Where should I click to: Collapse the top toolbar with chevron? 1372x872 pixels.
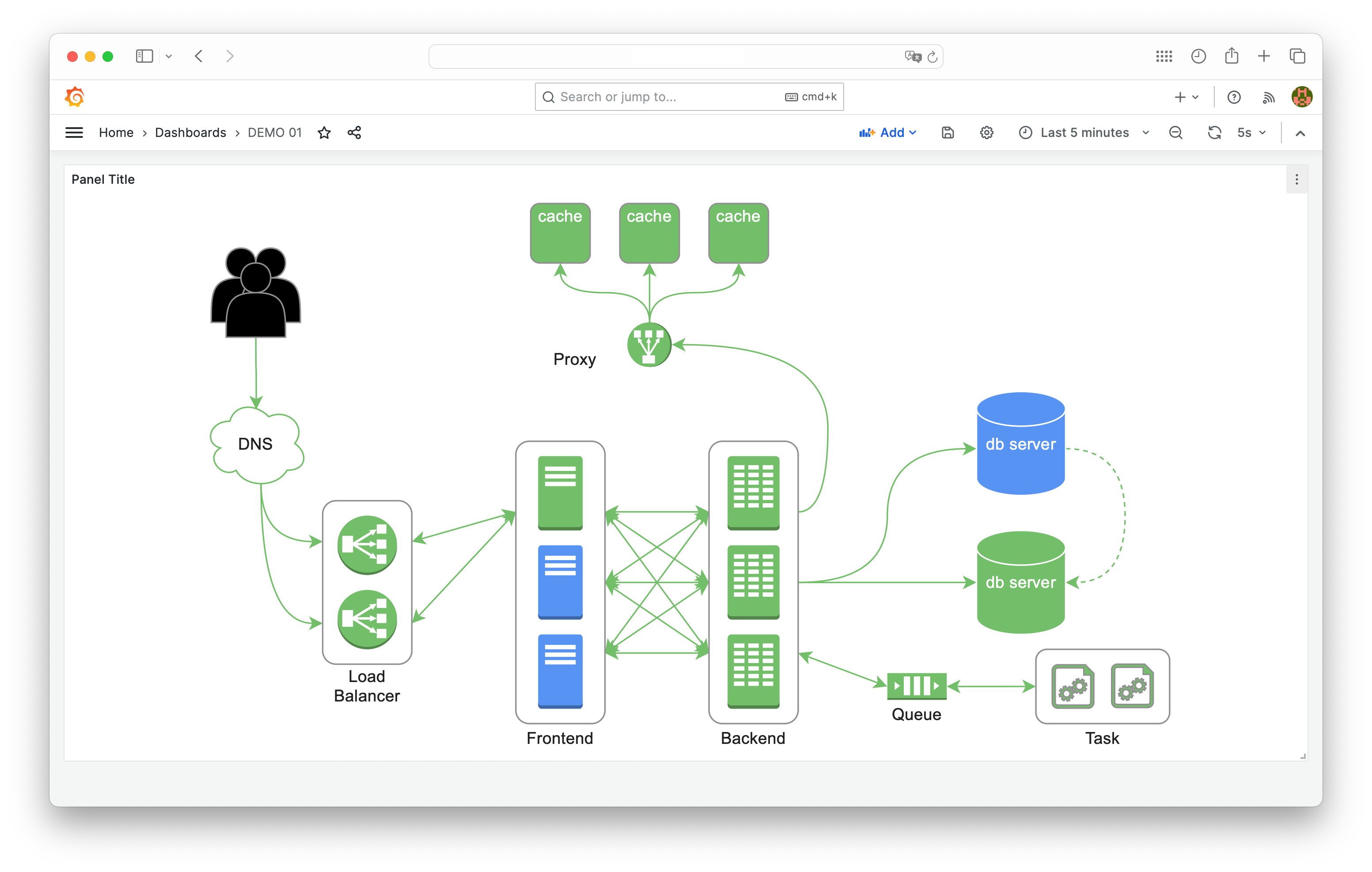click(1300, 133)
